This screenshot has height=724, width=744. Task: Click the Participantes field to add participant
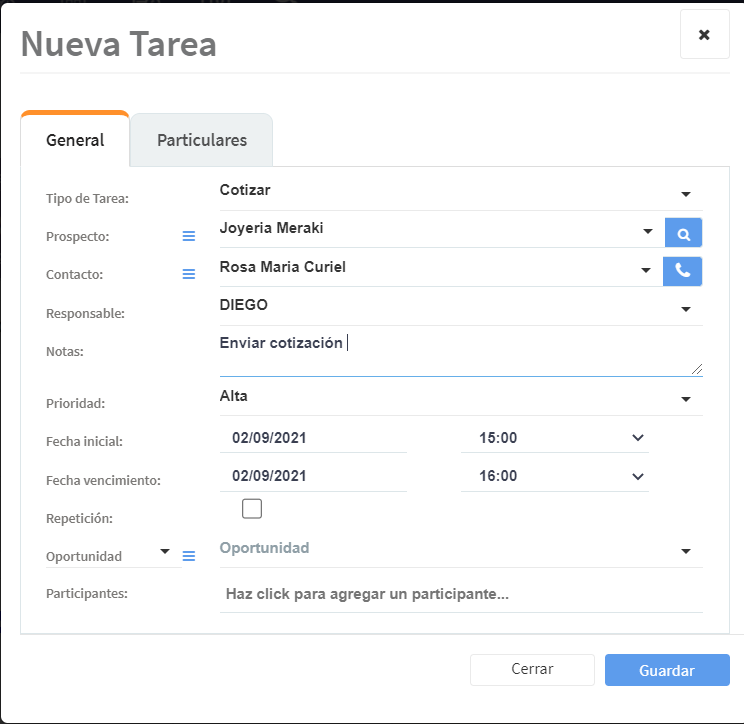coord(460,594)
